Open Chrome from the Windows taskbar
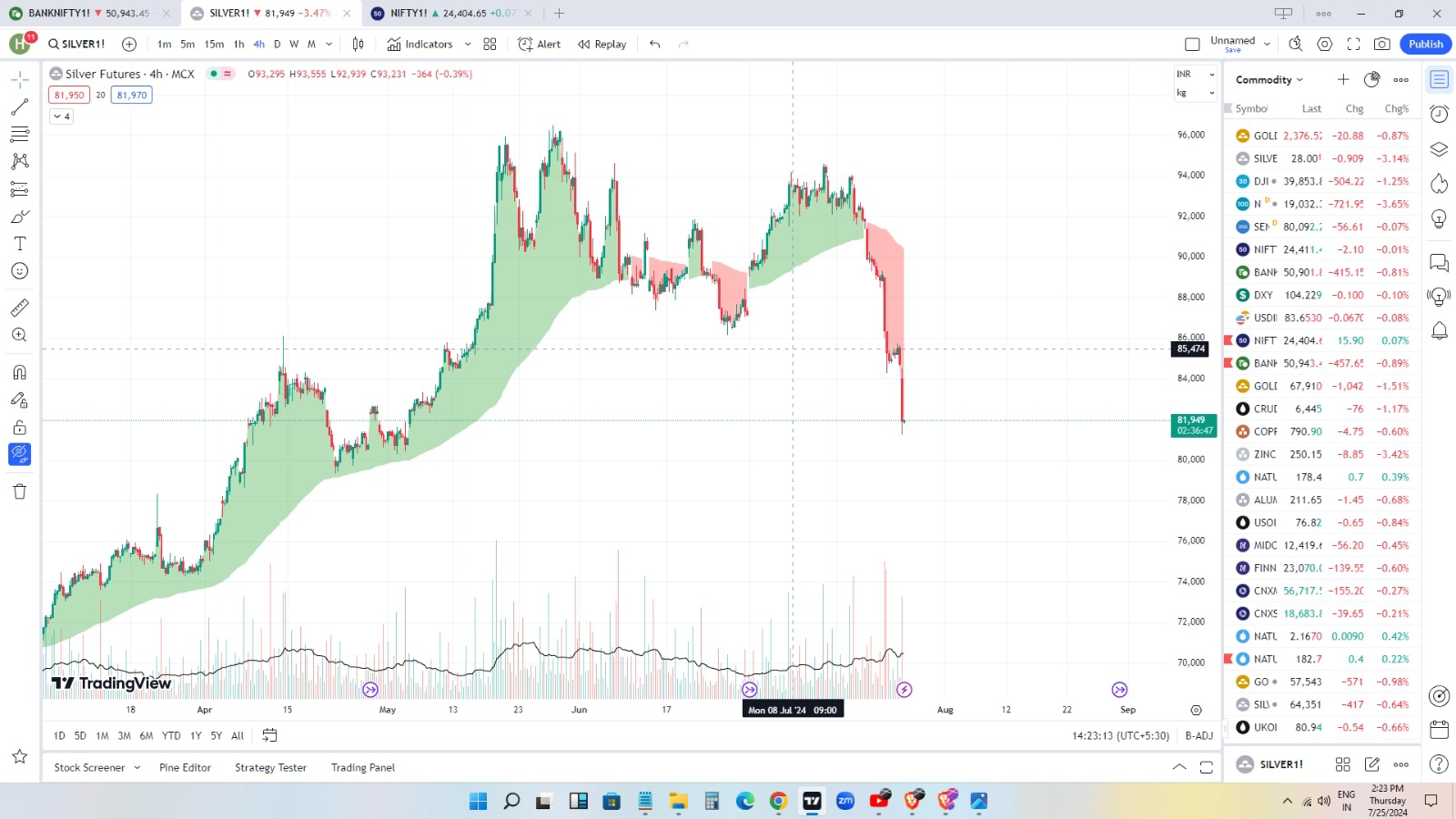The image size is (1456, 819). 778,801
